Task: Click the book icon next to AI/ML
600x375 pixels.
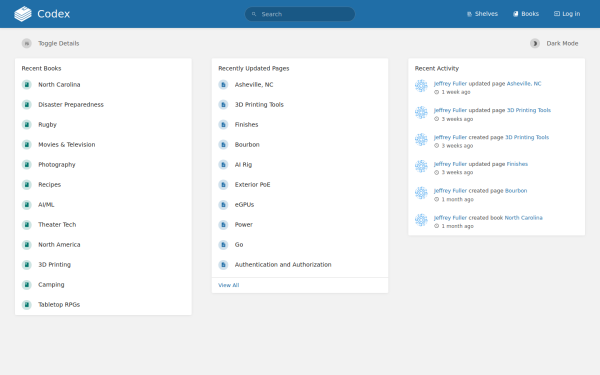Action: pyautogui.click(x=26, y=205)
